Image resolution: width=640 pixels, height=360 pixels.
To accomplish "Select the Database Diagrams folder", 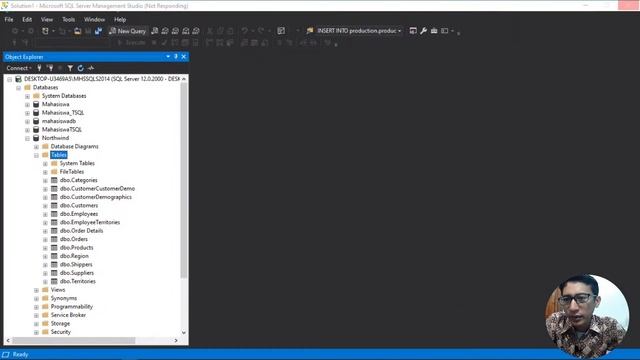I will [x=74, y=147].
